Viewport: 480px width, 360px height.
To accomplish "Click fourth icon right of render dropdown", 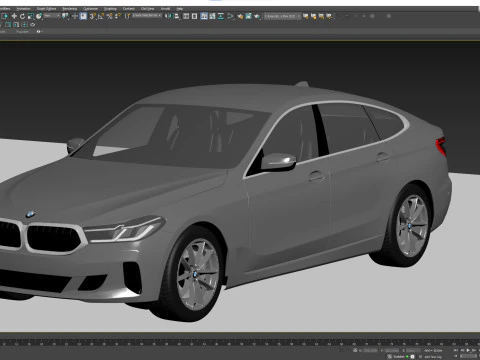I will click(329, 16).
